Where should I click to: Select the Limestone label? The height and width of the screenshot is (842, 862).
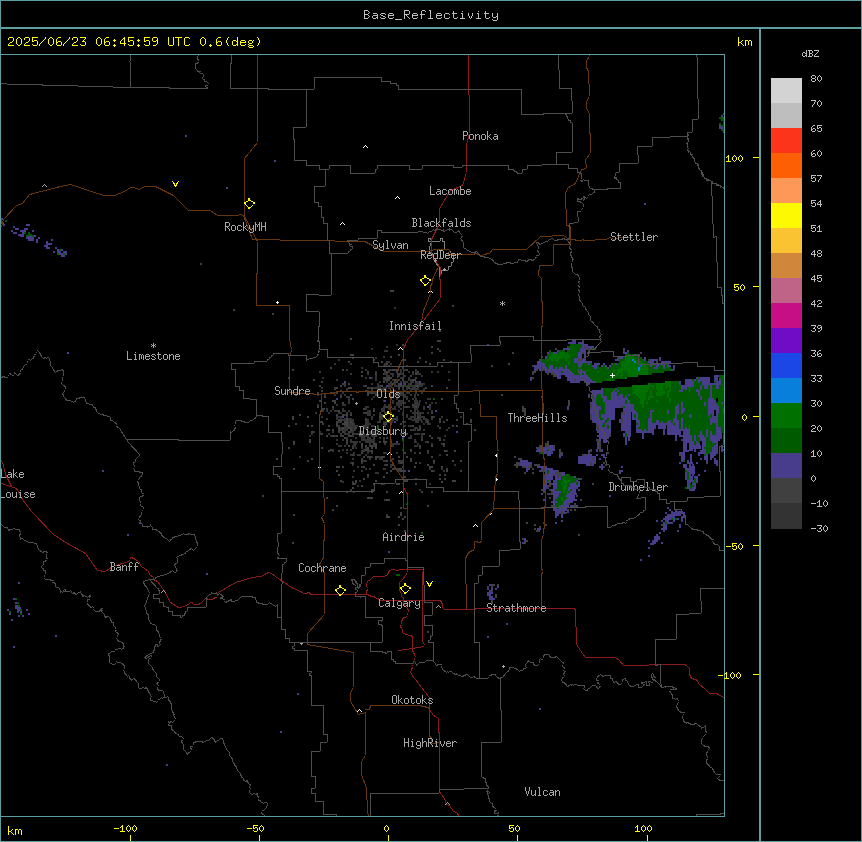coord(153,356)
